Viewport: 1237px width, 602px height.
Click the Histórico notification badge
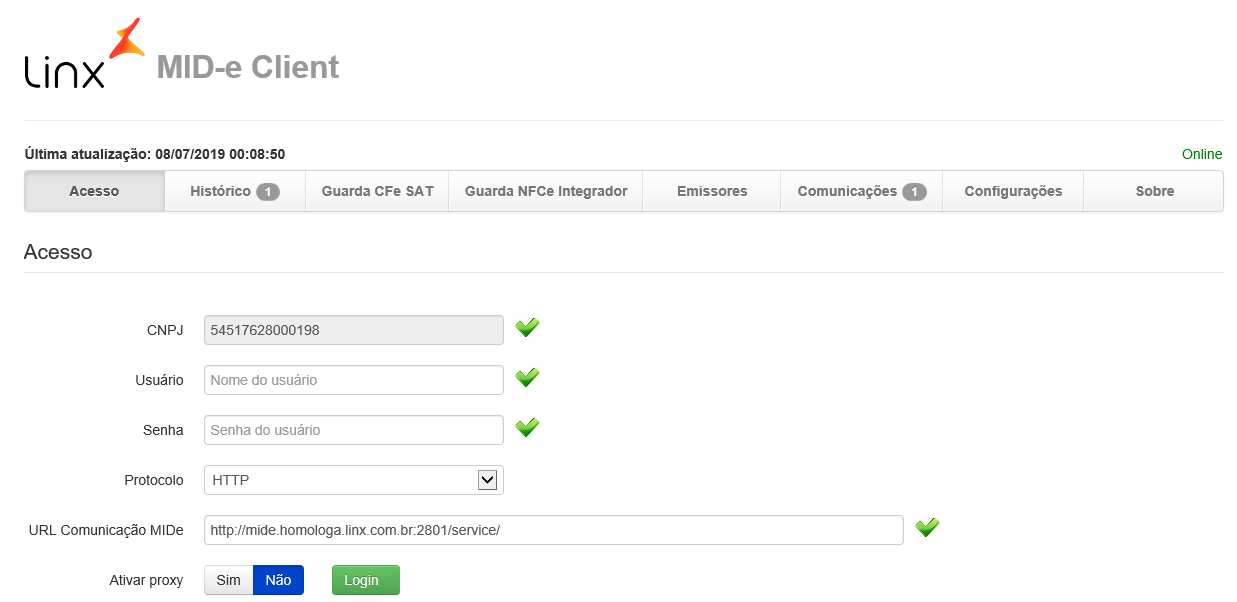tap(267, 192)
